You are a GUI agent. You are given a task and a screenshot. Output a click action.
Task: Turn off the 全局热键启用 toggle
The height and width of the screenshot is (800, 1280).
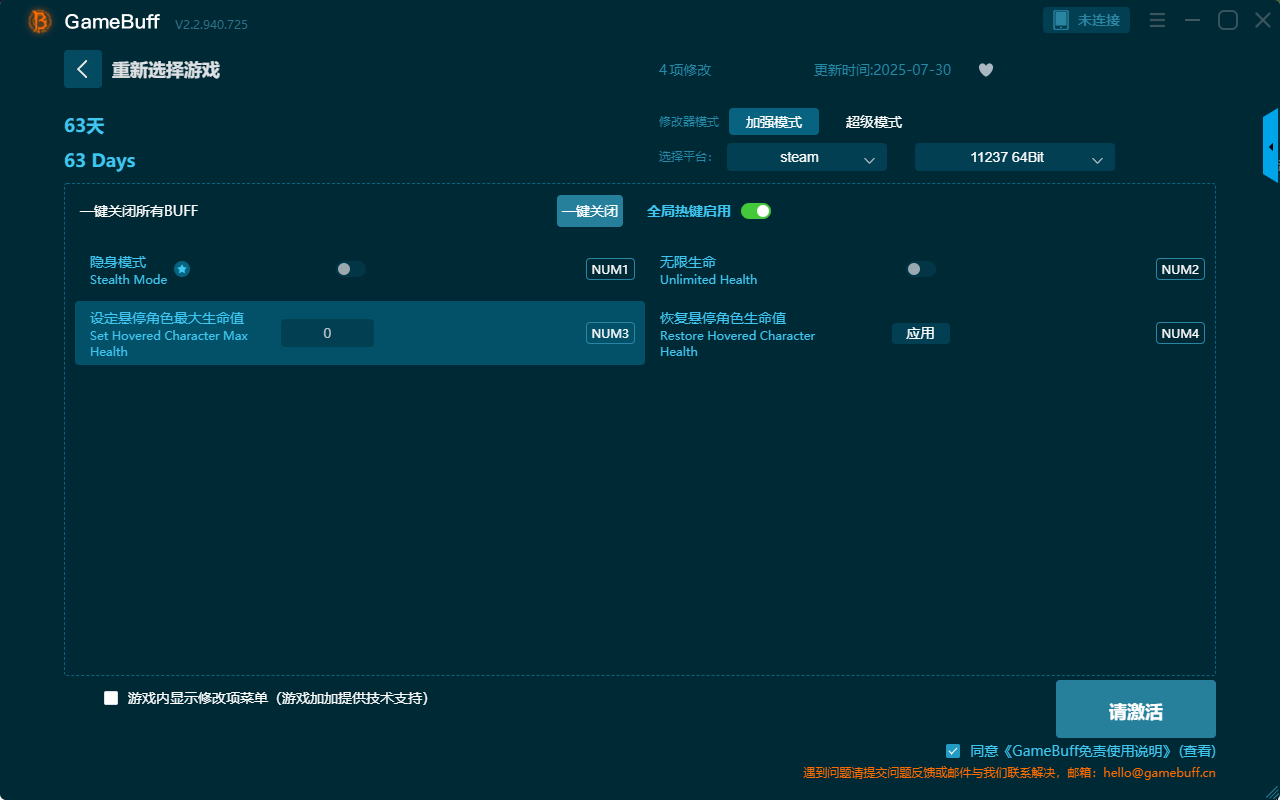click(x=756, y=211)
